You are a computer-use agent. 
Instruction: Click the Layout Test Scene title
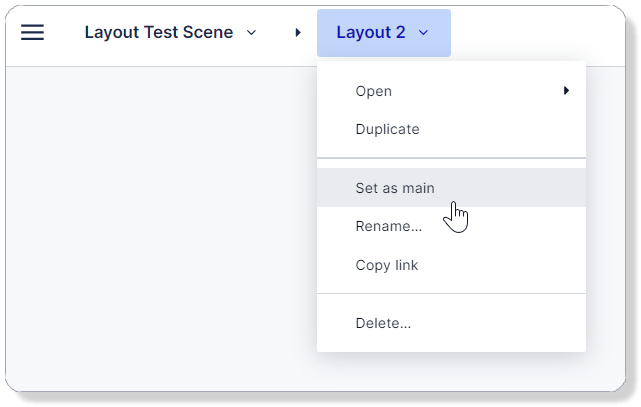pyautogui.click(x=159, y=33)
